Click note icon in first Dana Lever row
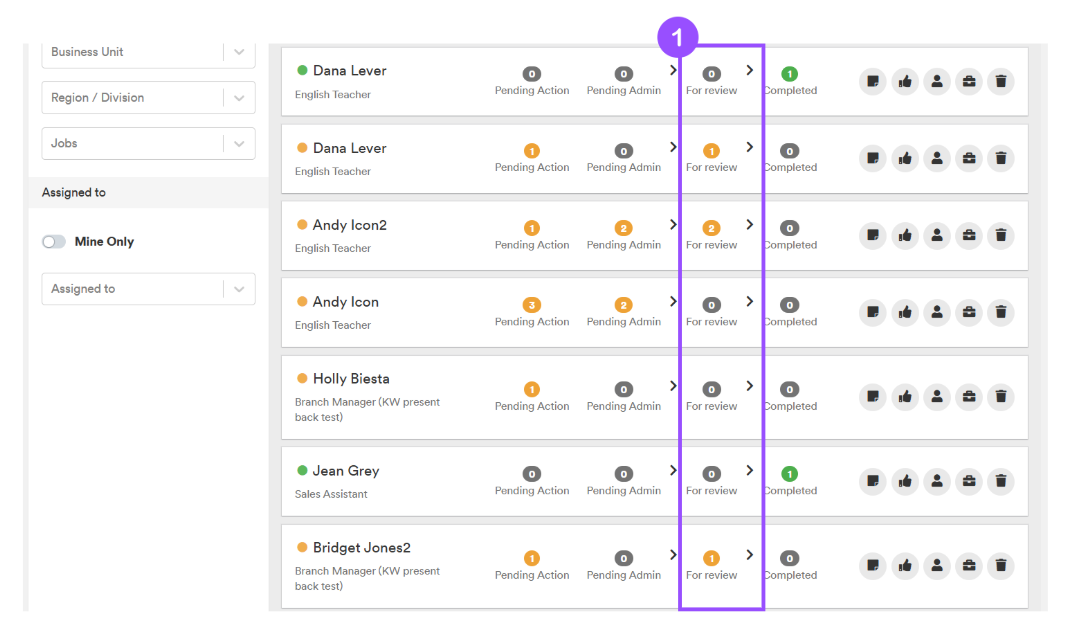Image resolution: width=1065 pixels, height=622 pixels. coord(873,82)
